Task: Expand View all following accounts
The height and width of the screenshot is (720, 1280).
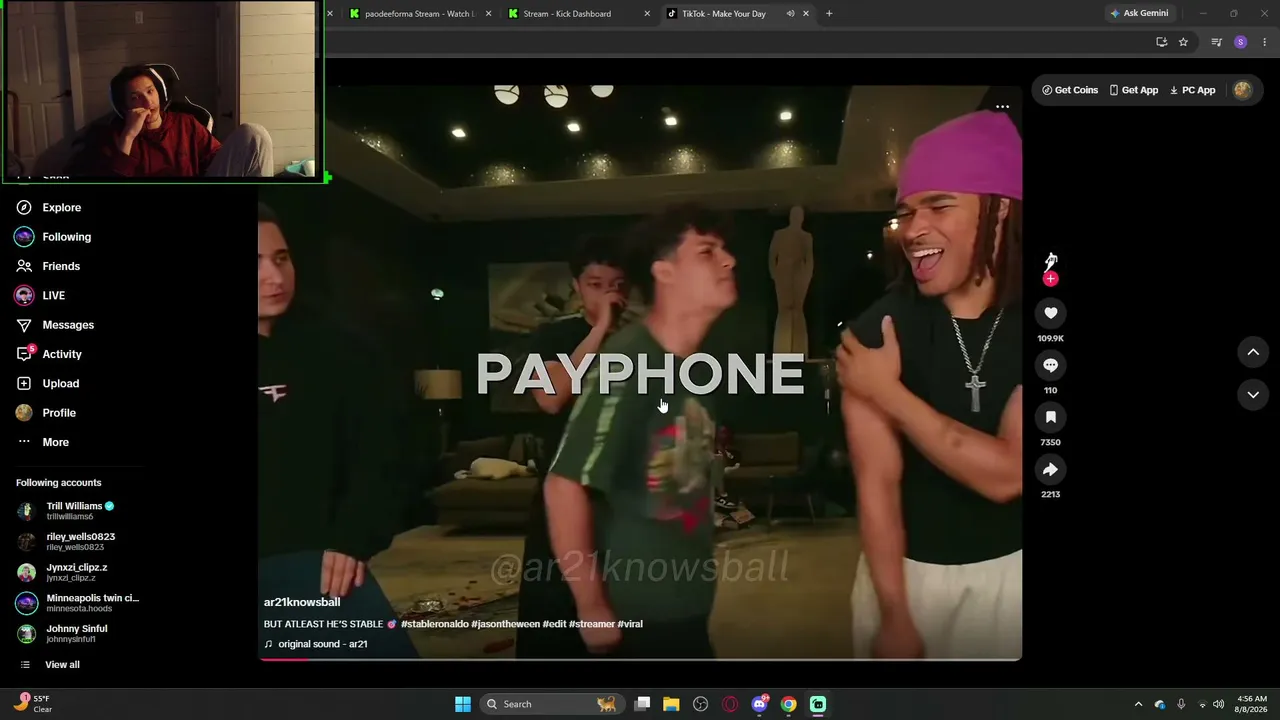Action: (x=50, y=665)
